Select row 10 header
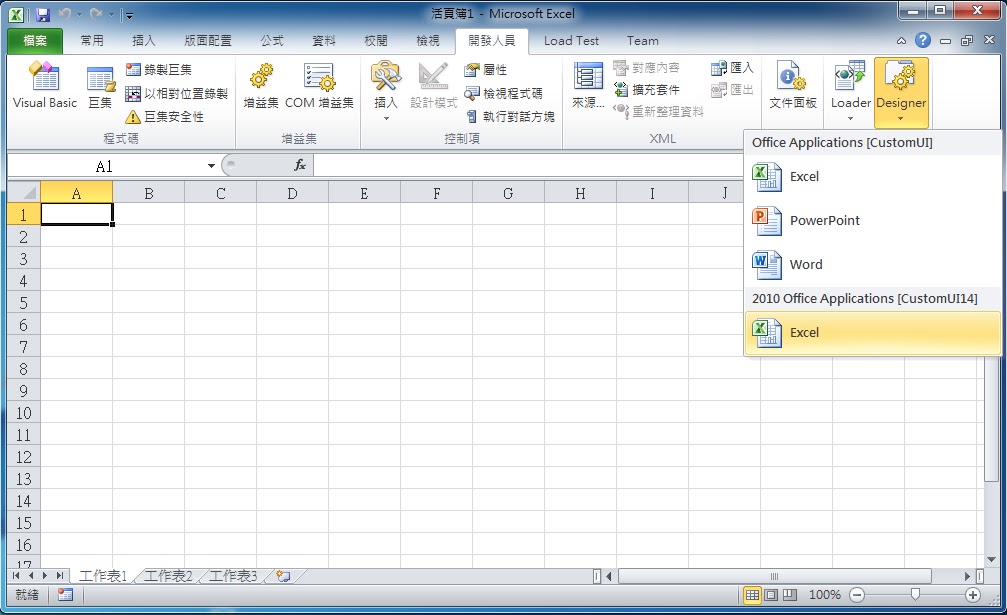1007x615 pixels. (24, 413)
